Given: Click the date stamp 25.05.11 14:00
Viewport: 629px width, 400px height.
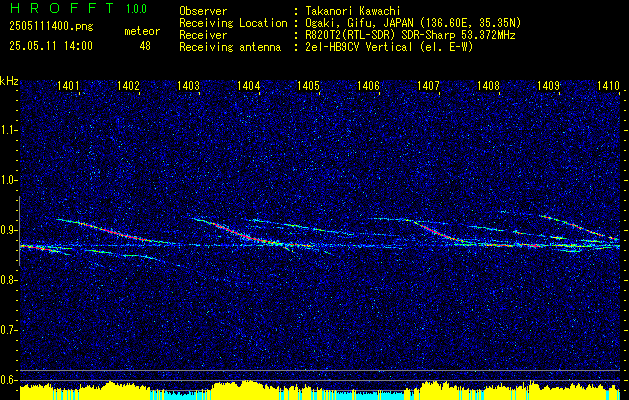Looking at the screenshot, I should 51,46.
